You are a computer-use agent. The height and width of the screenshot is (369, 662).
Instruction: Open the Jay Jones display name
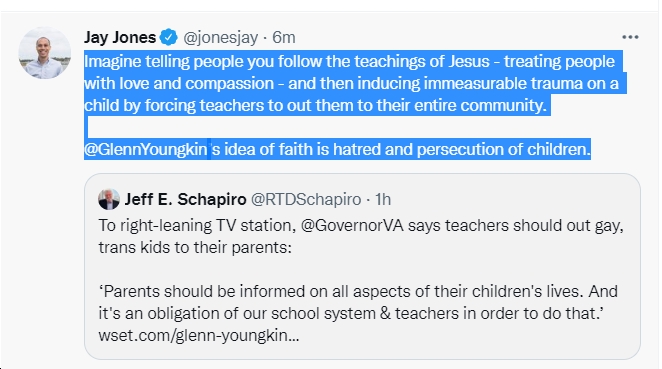coord(120,37)
